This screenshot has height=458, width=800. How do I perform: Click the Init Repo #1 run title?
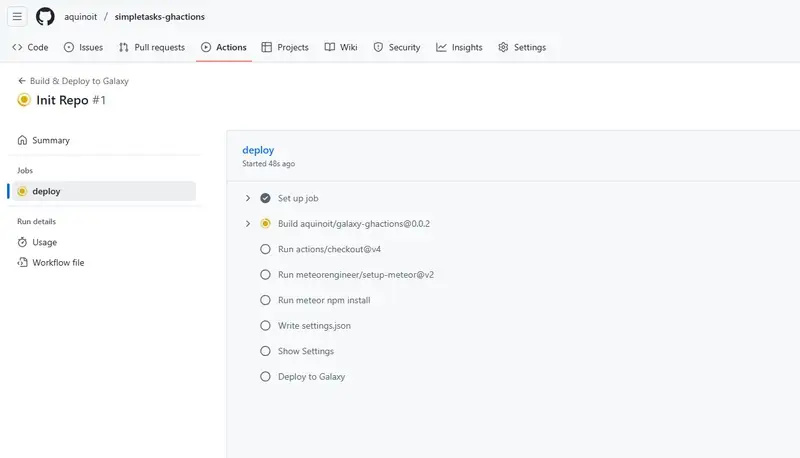tap(71, 100)
